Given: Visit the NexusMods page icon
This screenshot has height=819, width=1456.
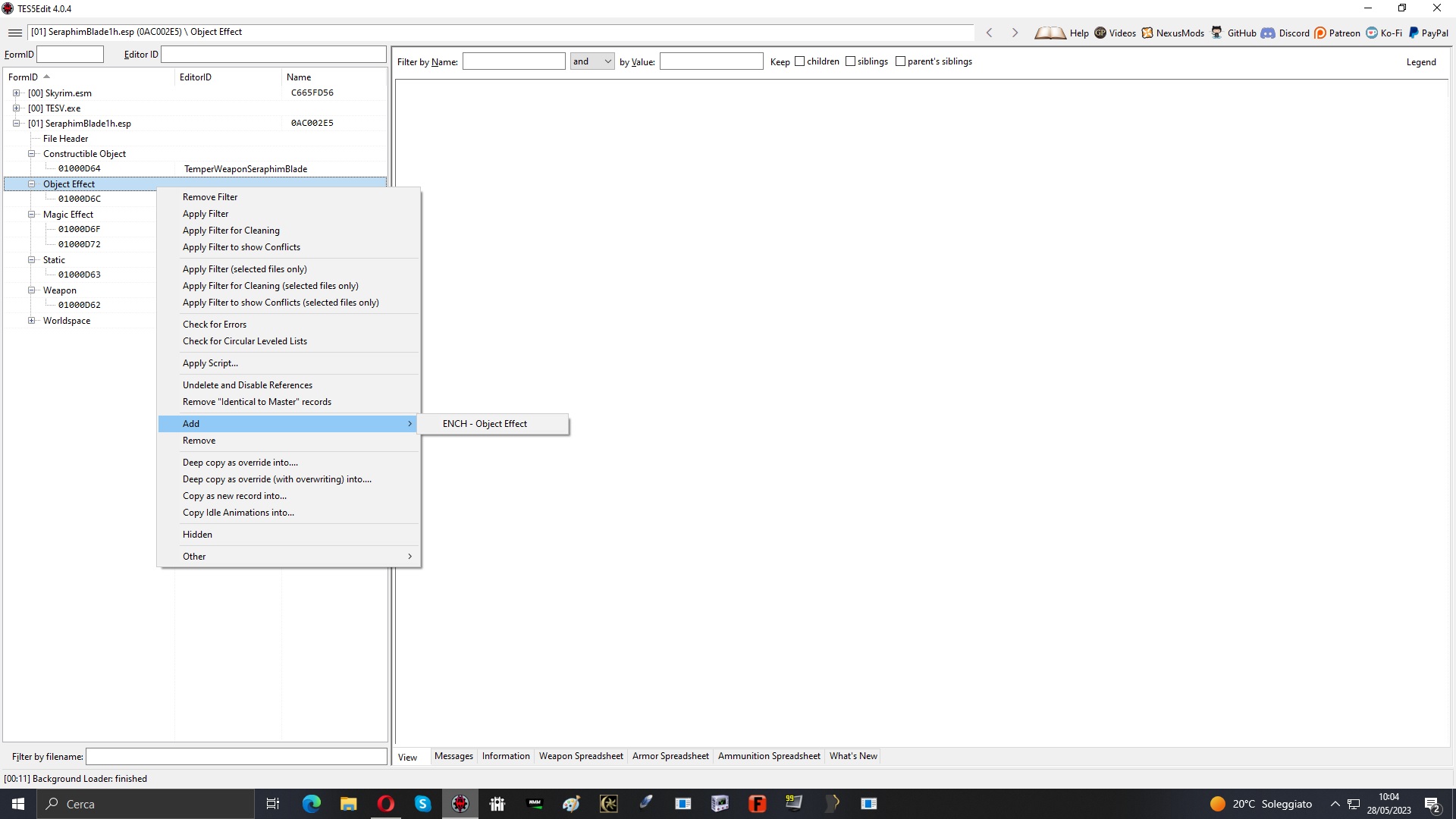Looking at the screenshot, I should point(1147,33).
